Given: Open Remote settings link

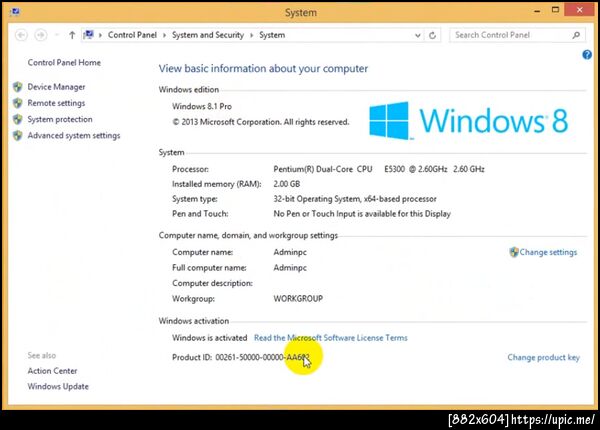Looking at the screenshot, I should (56, 103).
